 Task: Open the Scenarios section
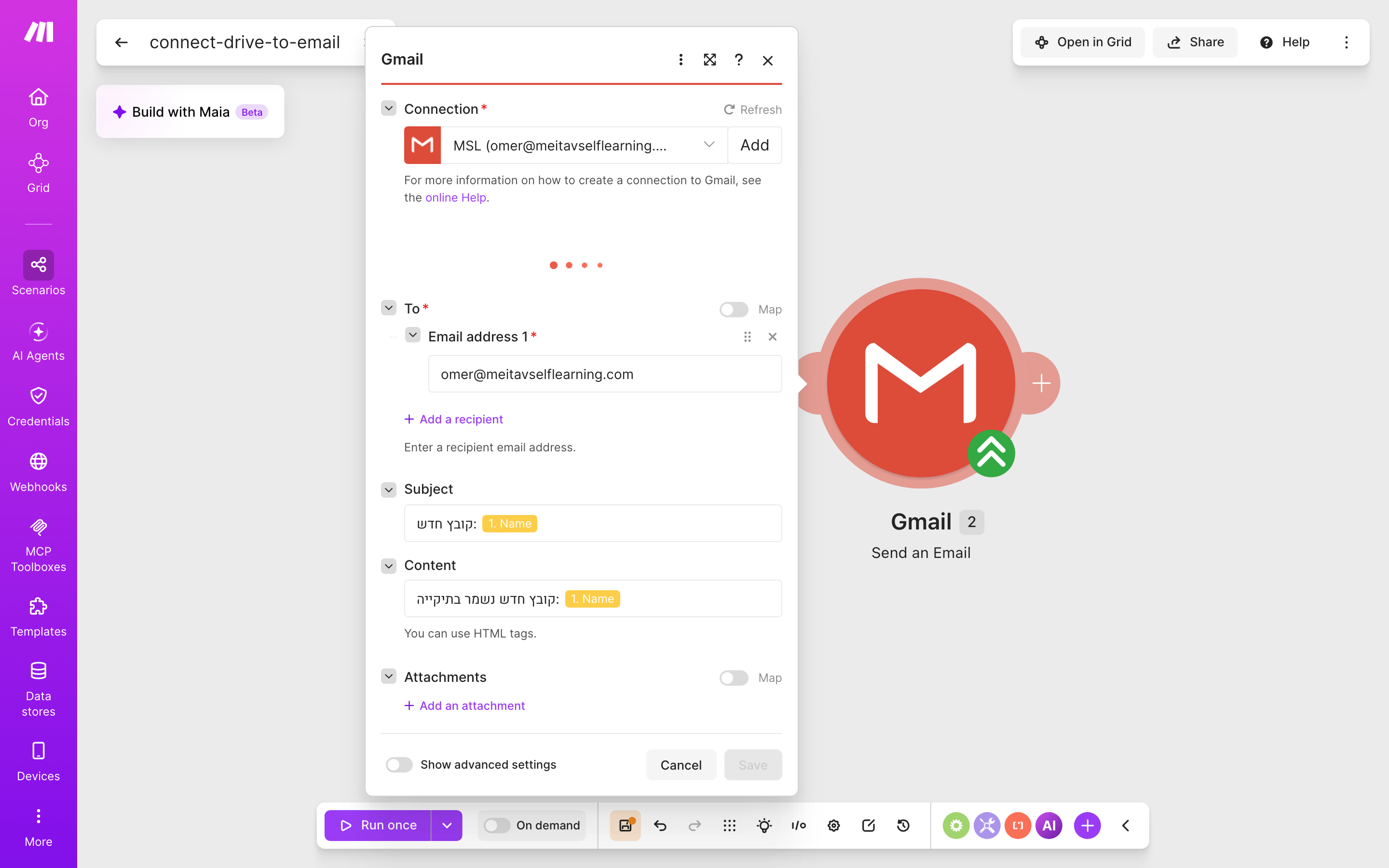coord(39,273)
